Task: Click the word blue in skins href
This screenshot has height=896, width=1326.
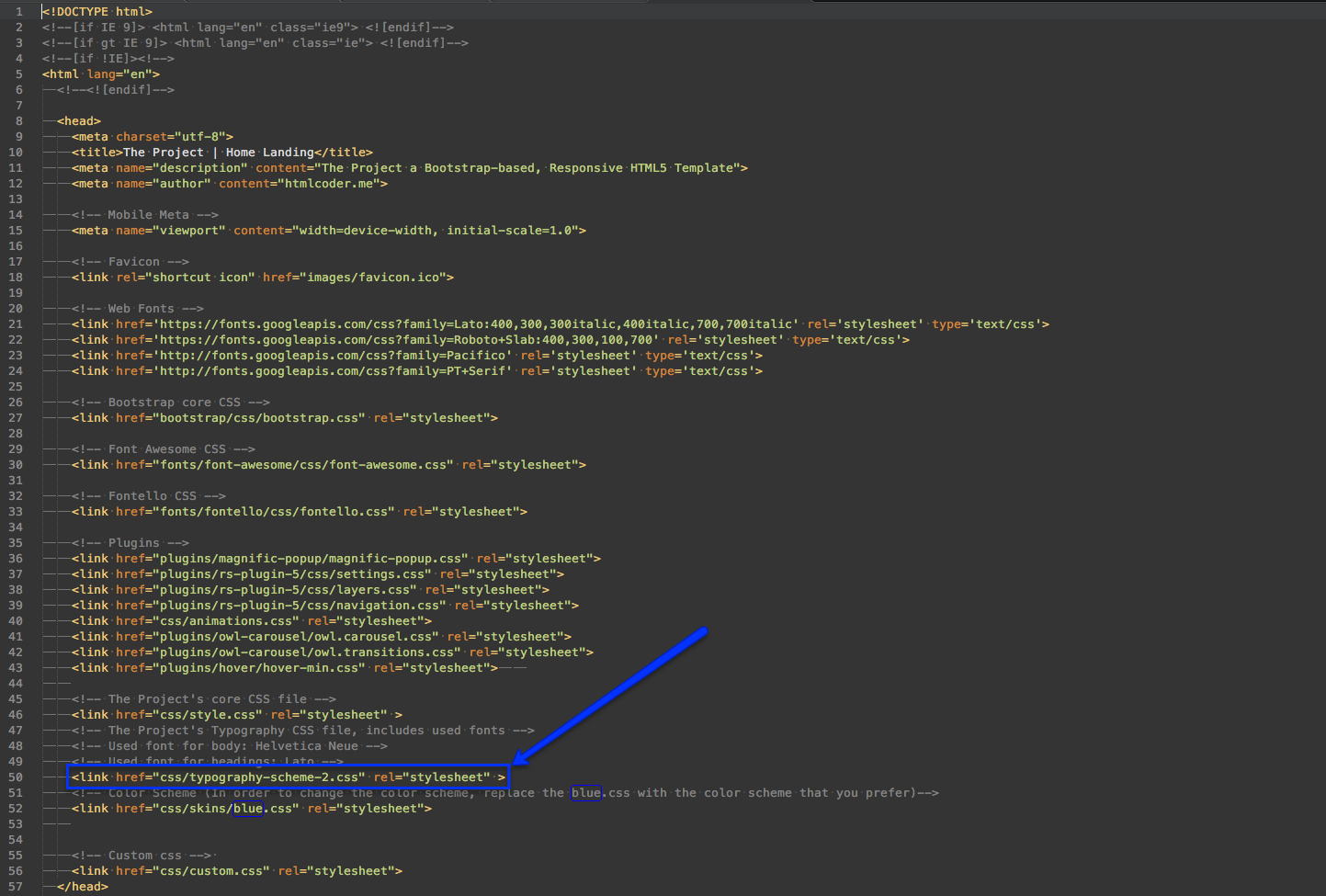Action: 248,809
